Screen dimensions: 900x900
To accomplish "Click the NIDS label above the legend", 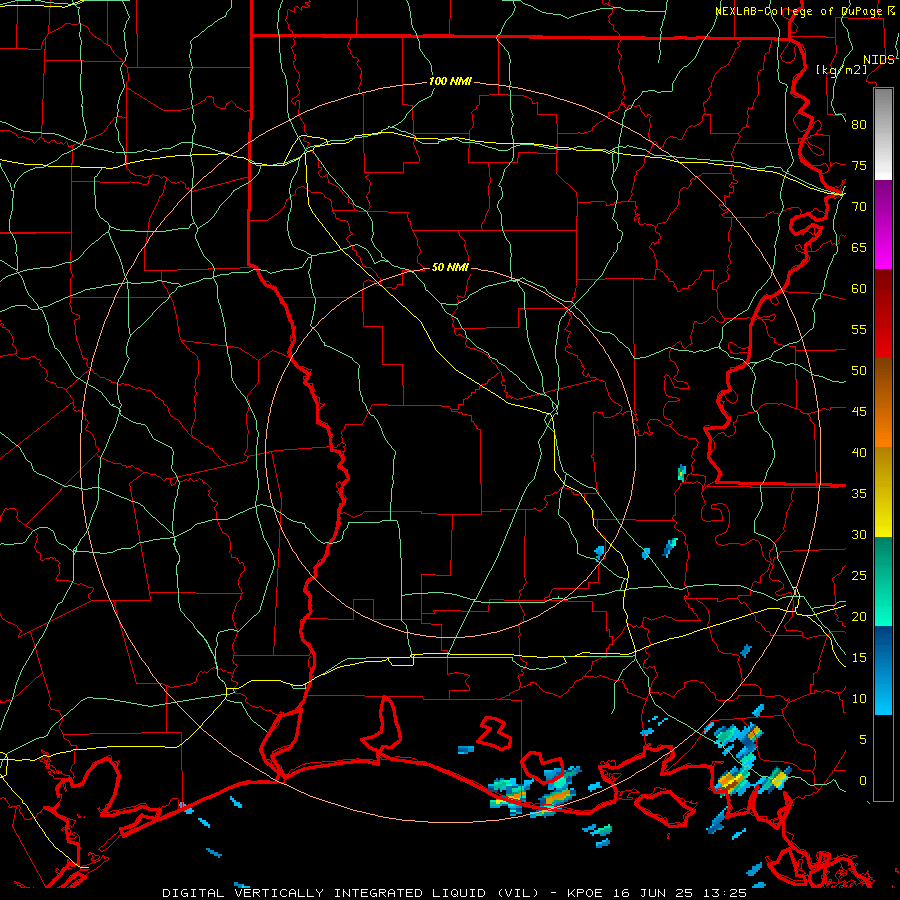I will pyautogui.click(x=878, y=60).
